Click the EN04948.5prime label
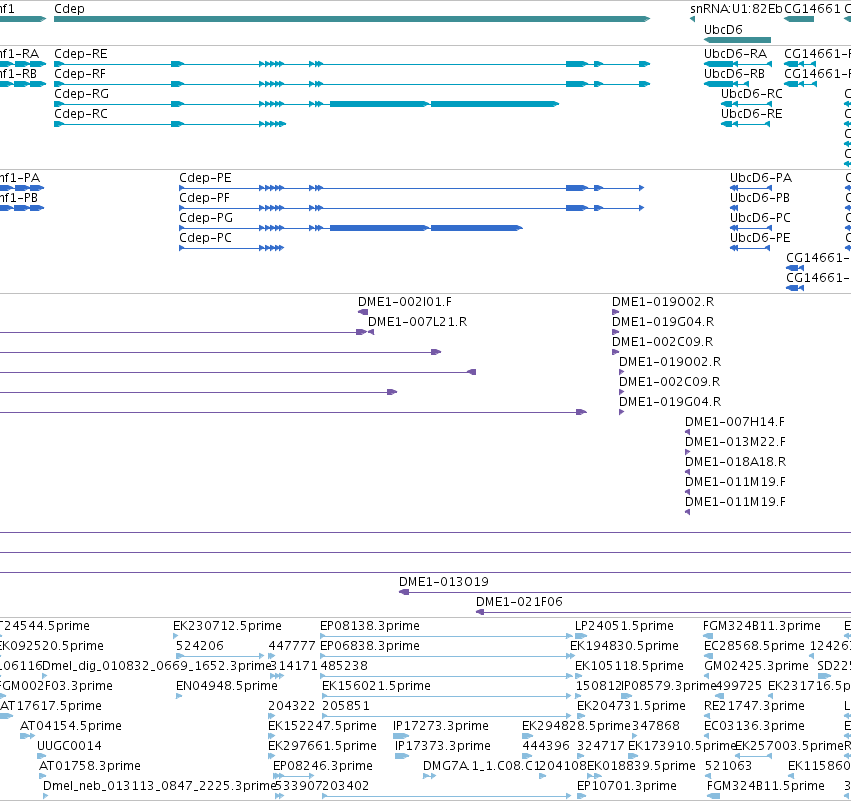This screenshot has width=851, height=801. click(226, 686)
